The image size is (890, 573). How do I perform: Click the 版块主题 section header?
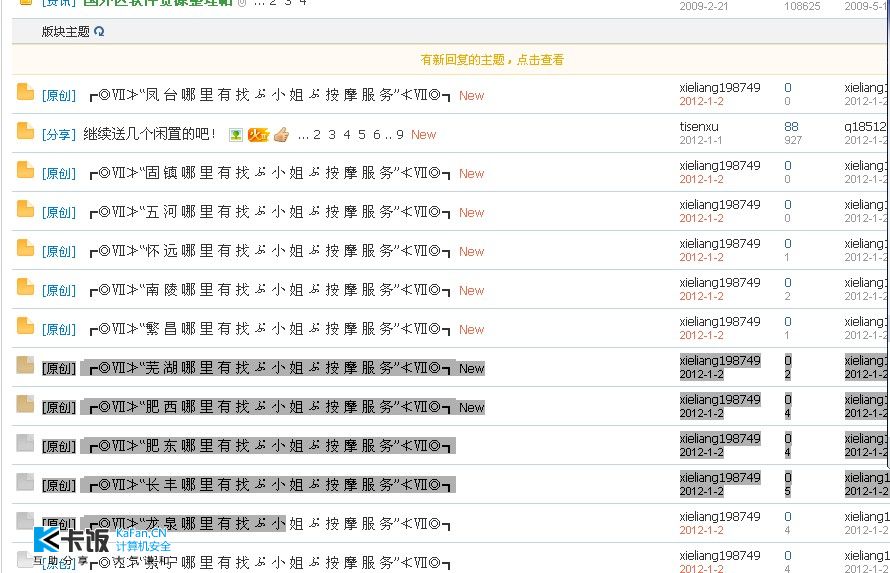(65, 32)
